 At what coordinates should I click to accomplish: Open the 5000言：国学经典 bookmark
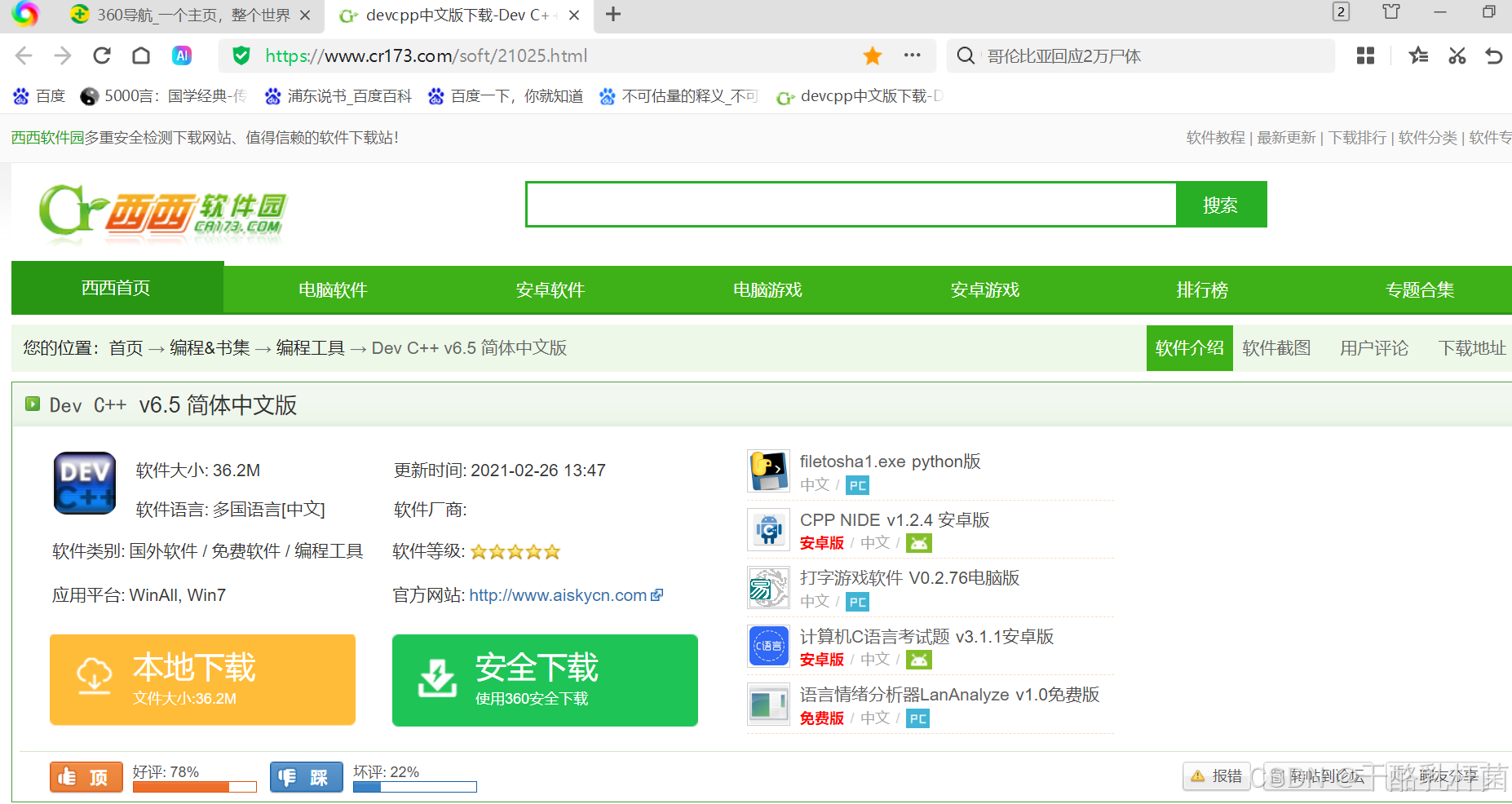(x=163, y=96)
